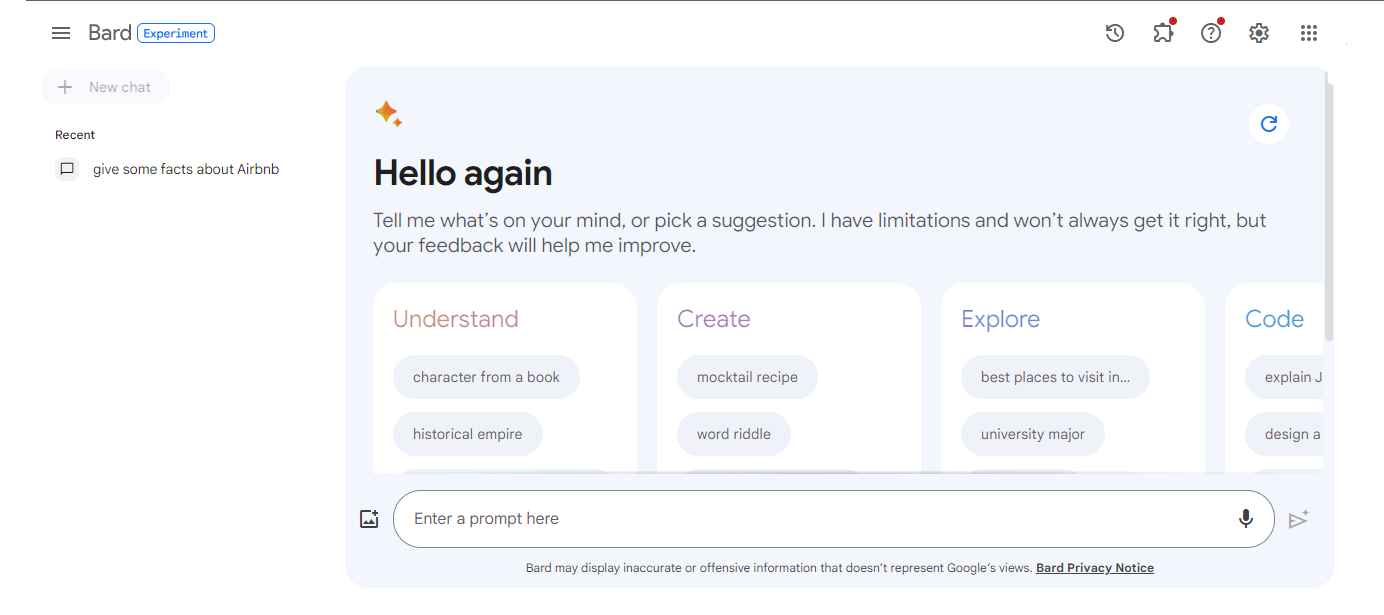This screenshot has height=615, width=1384.
Task: Open the help question mark icon
Action: pos(1211,33)
